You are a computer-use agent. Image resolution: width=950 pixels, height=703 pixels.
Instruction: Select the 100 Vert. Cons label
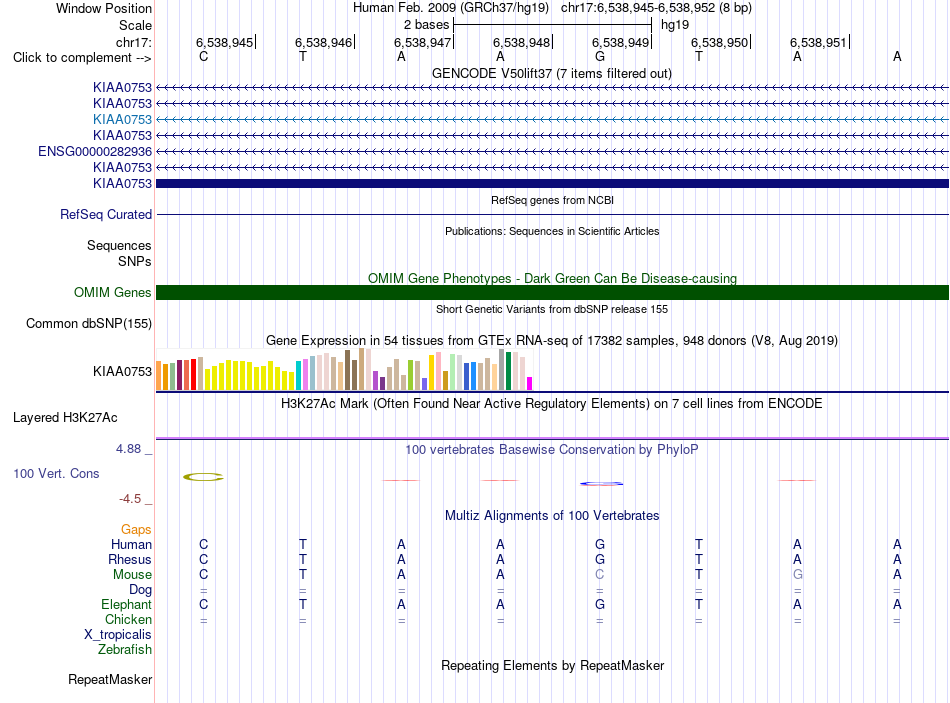coord(56,473)
